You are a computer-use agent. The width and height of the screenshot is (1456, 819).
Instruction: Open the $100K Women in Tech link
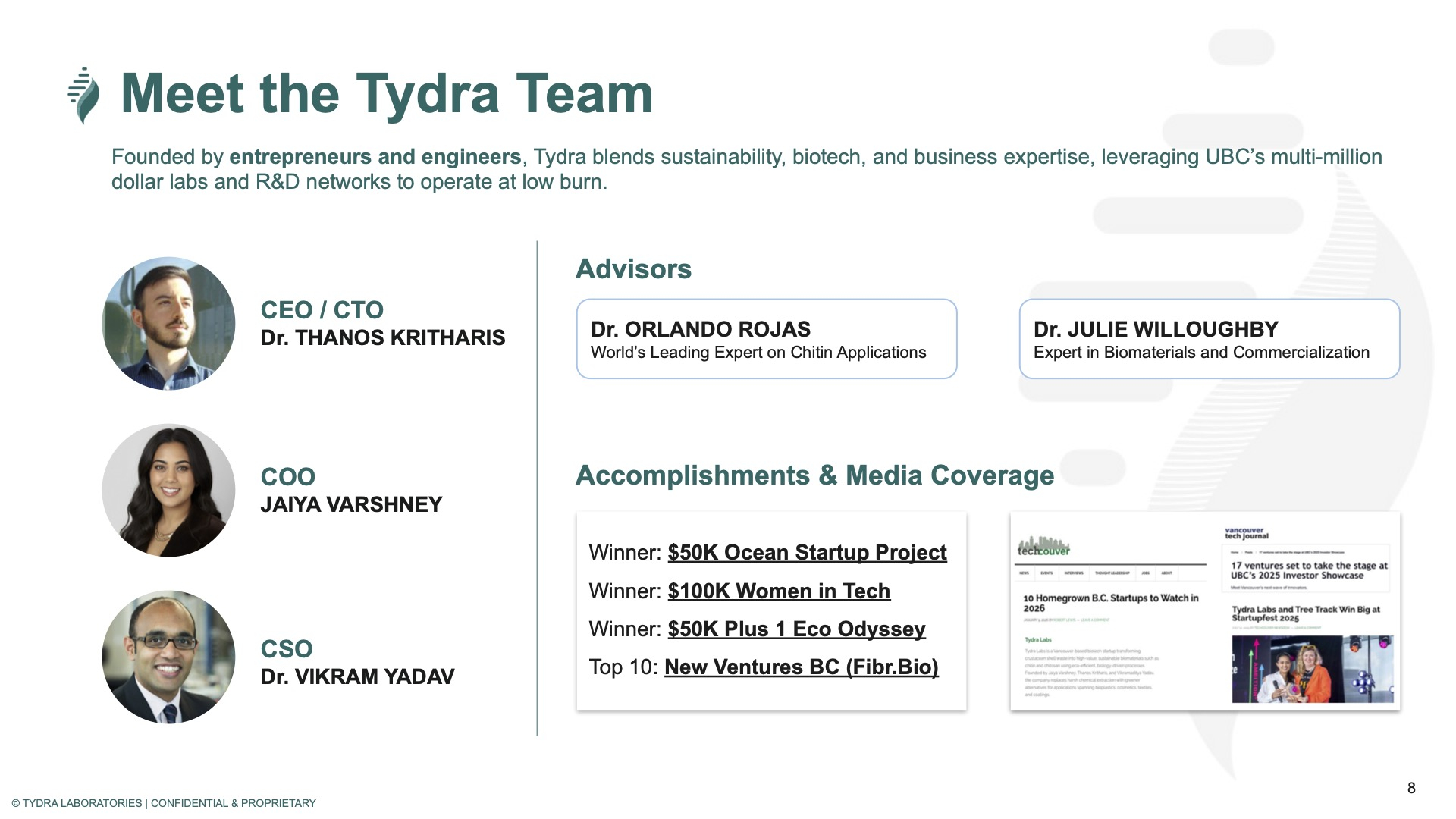point(779,591)
